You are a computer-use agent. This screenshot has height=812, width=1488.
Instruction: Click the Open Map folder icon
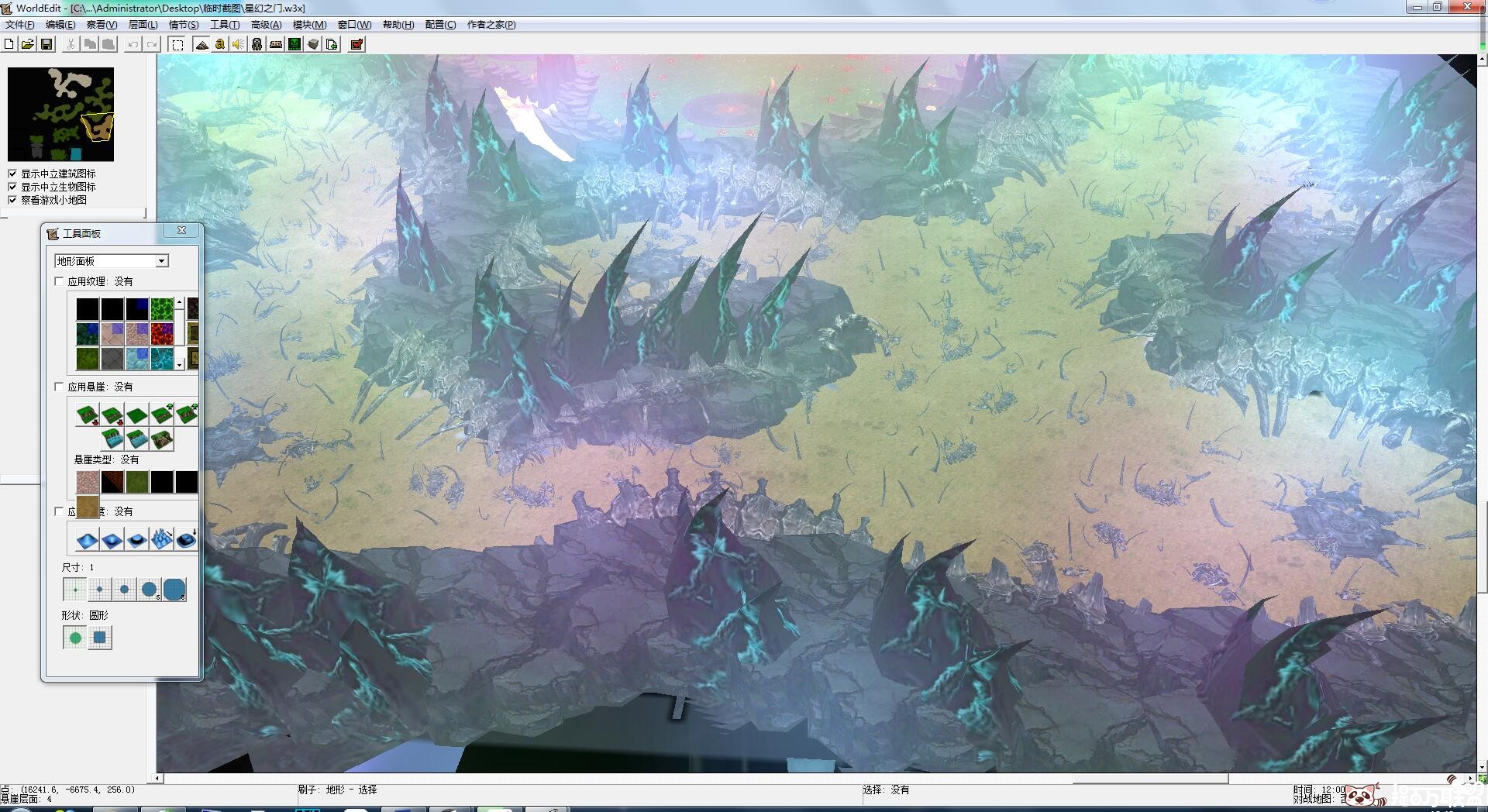[28, 44]
